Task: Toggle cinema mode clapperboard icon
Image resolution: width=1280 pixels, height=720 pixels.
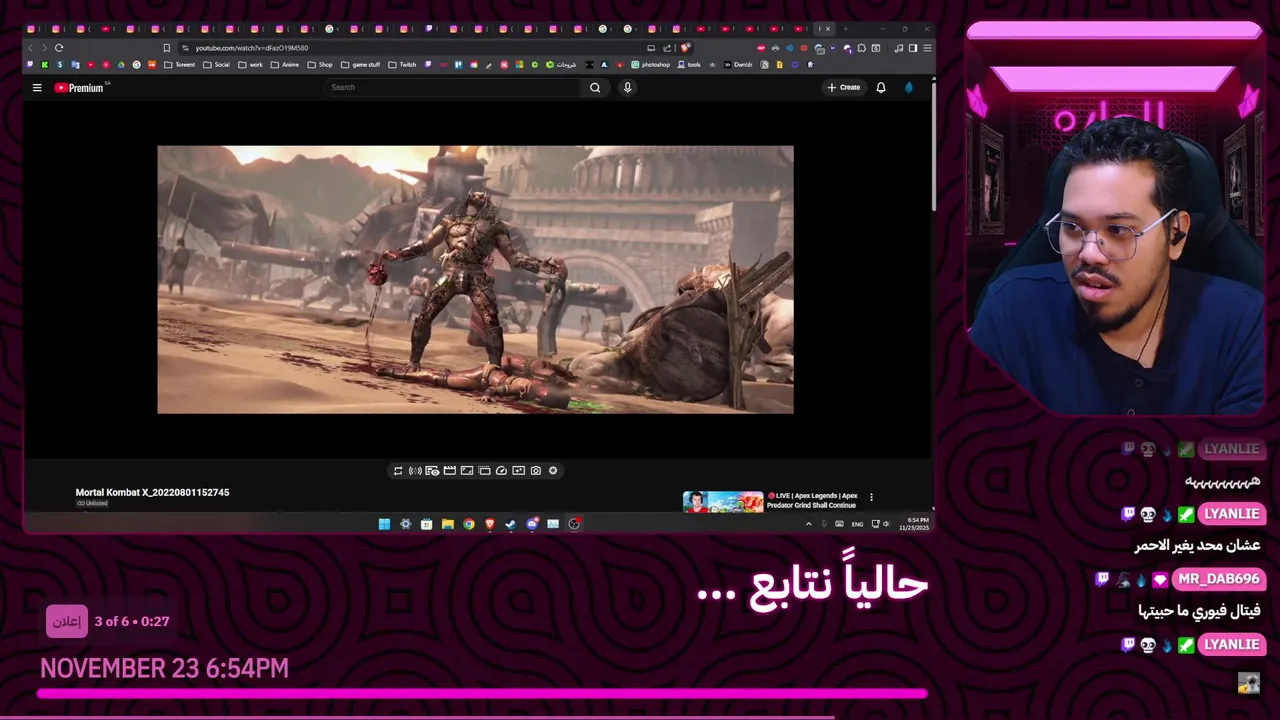Action: click(450, 471)
